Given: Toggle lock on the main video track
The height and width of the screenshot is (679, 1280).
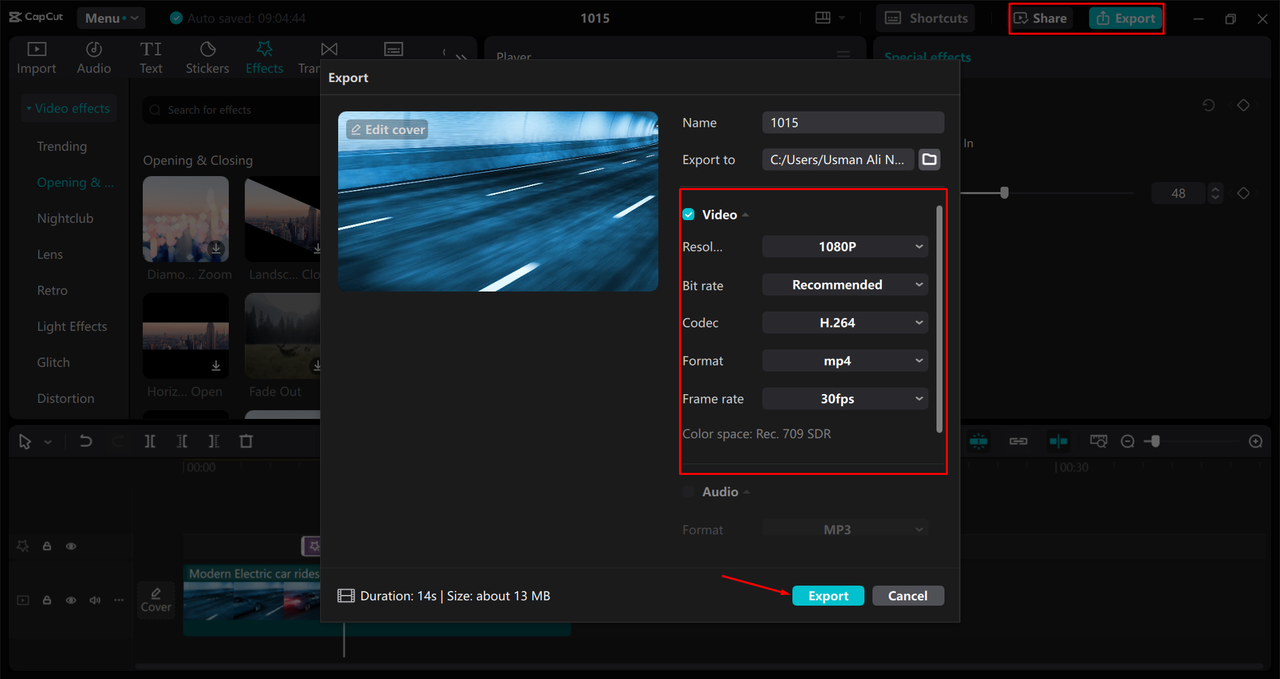Looking at the screenshot, I should (47, 600).
